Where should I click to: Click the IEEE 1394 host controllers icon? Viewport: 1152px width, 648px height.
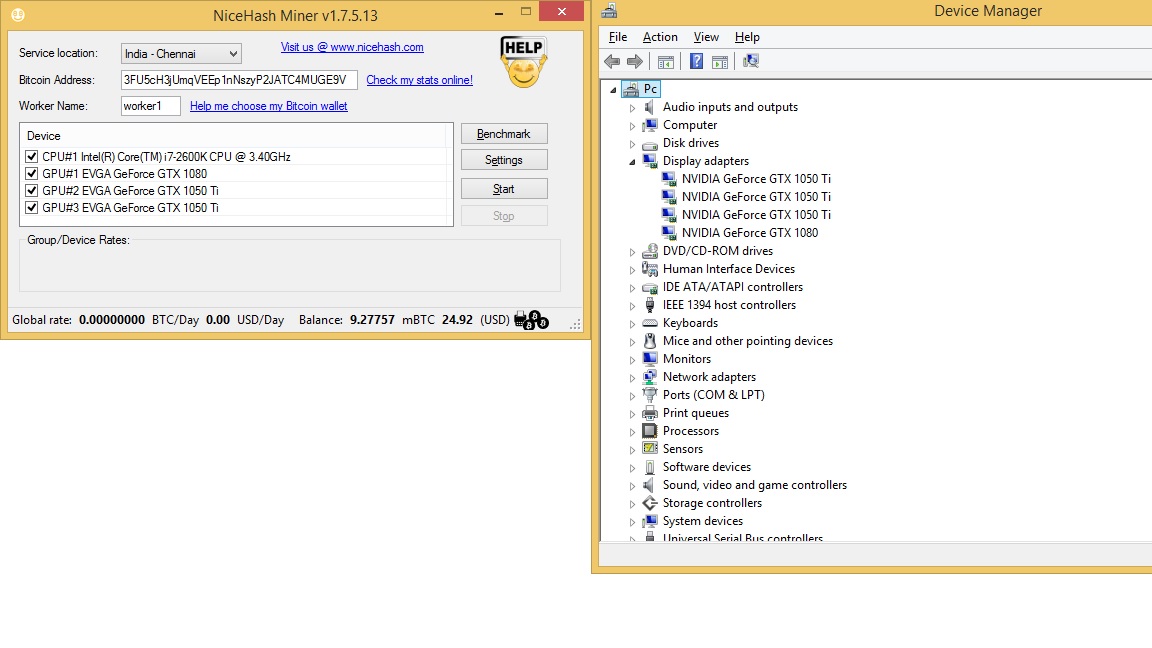(x=649, y=305)
